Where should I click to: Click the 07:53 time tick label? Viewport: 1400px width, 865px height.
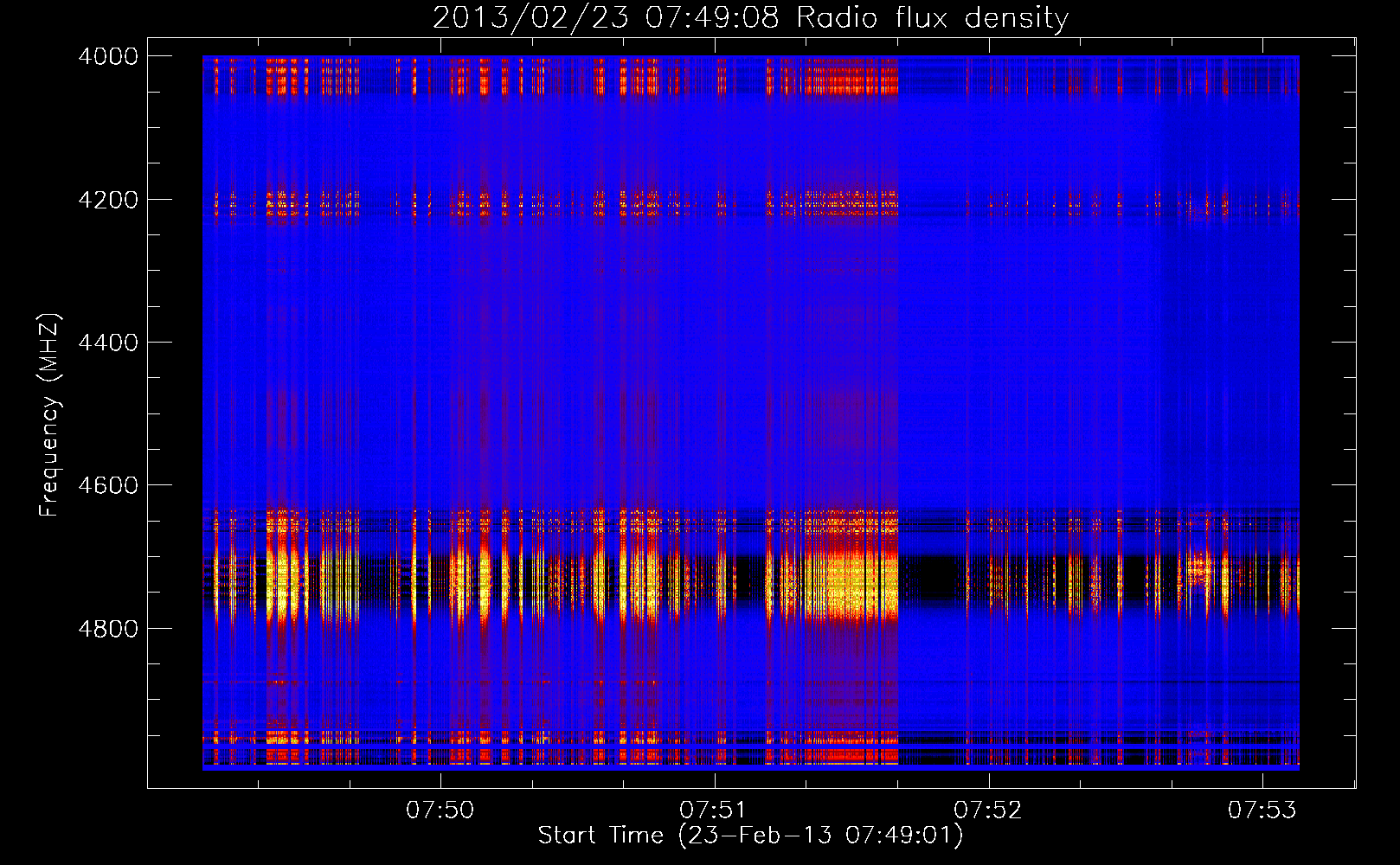pyautogui.click(x=1262, y=810)
